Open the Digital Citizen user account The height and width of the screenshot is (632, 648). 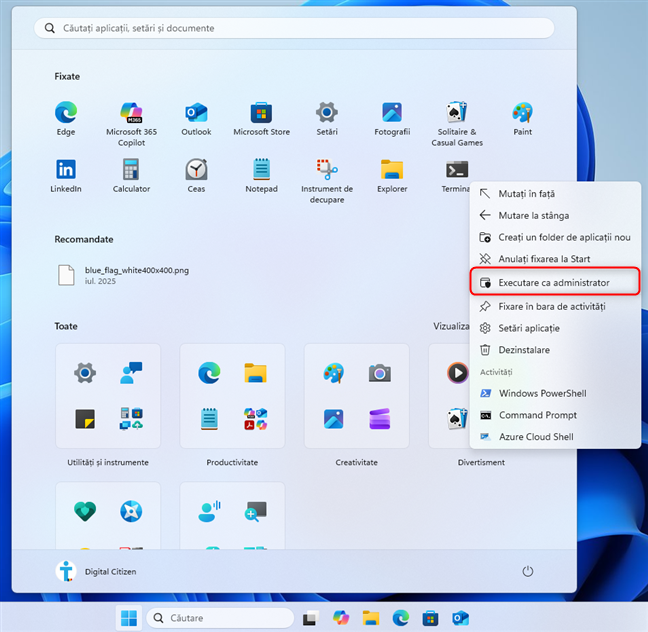[x=96, y=572]
